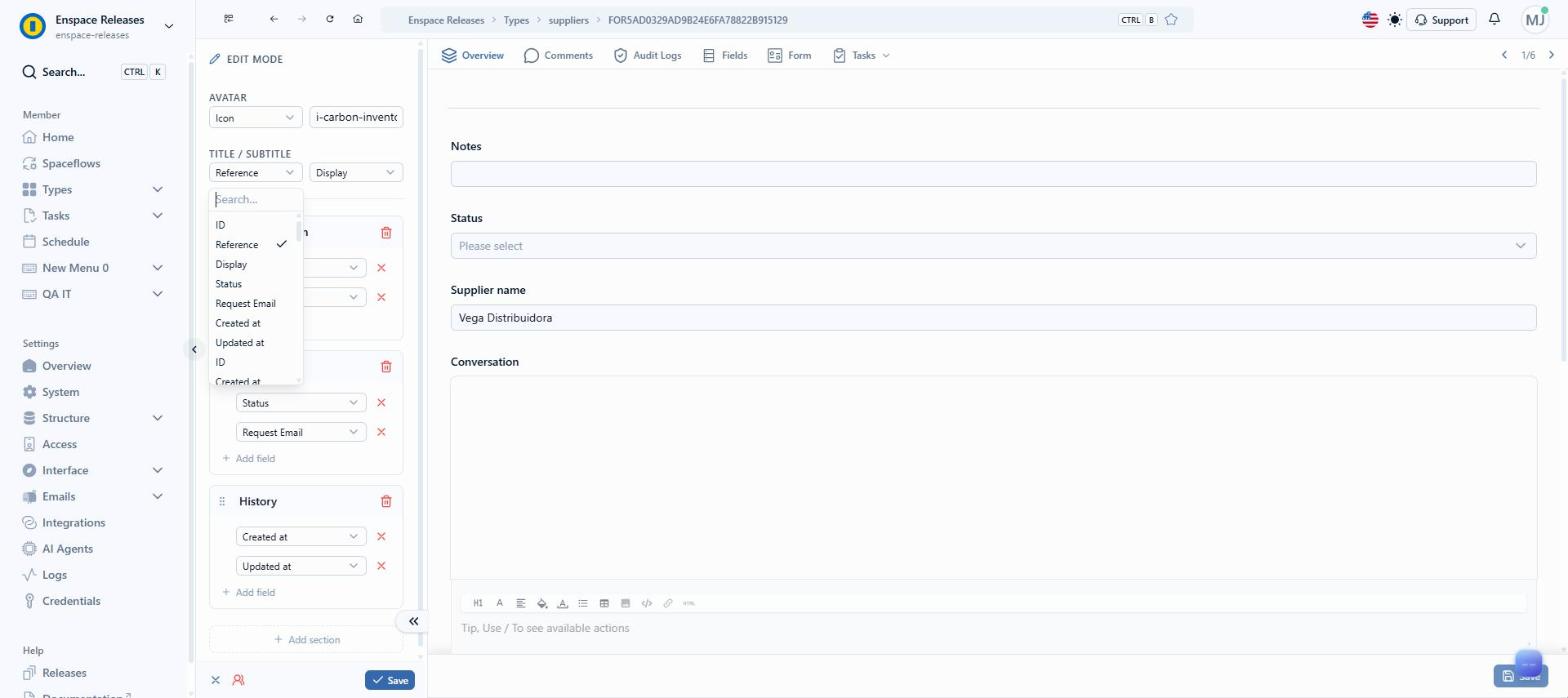Viewport: 1568px width, 698px height.
Task: Go to next record arrow
Action: (x=1551, y=55)
